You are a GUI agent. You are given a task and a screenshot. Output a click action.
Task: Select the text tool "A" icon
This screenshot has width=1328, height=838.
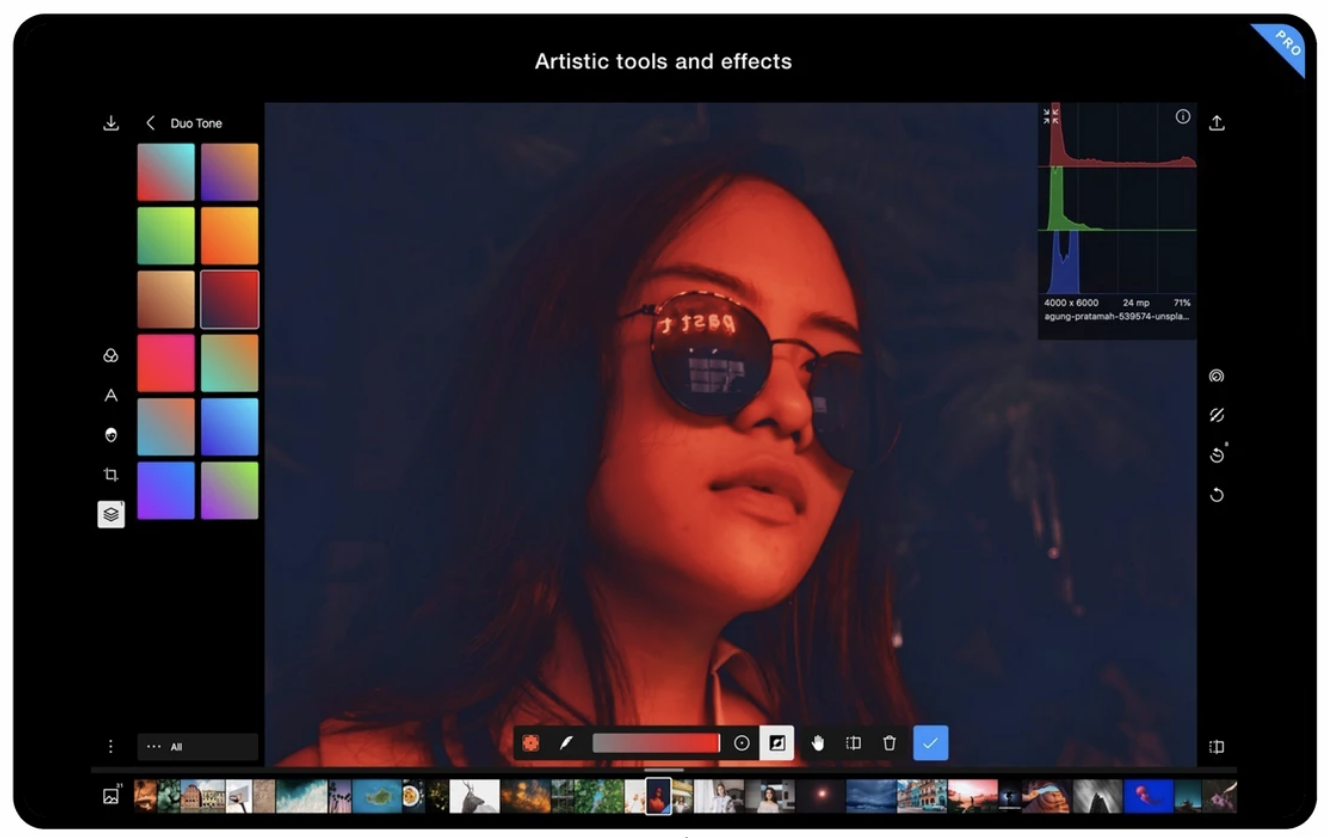111,395
